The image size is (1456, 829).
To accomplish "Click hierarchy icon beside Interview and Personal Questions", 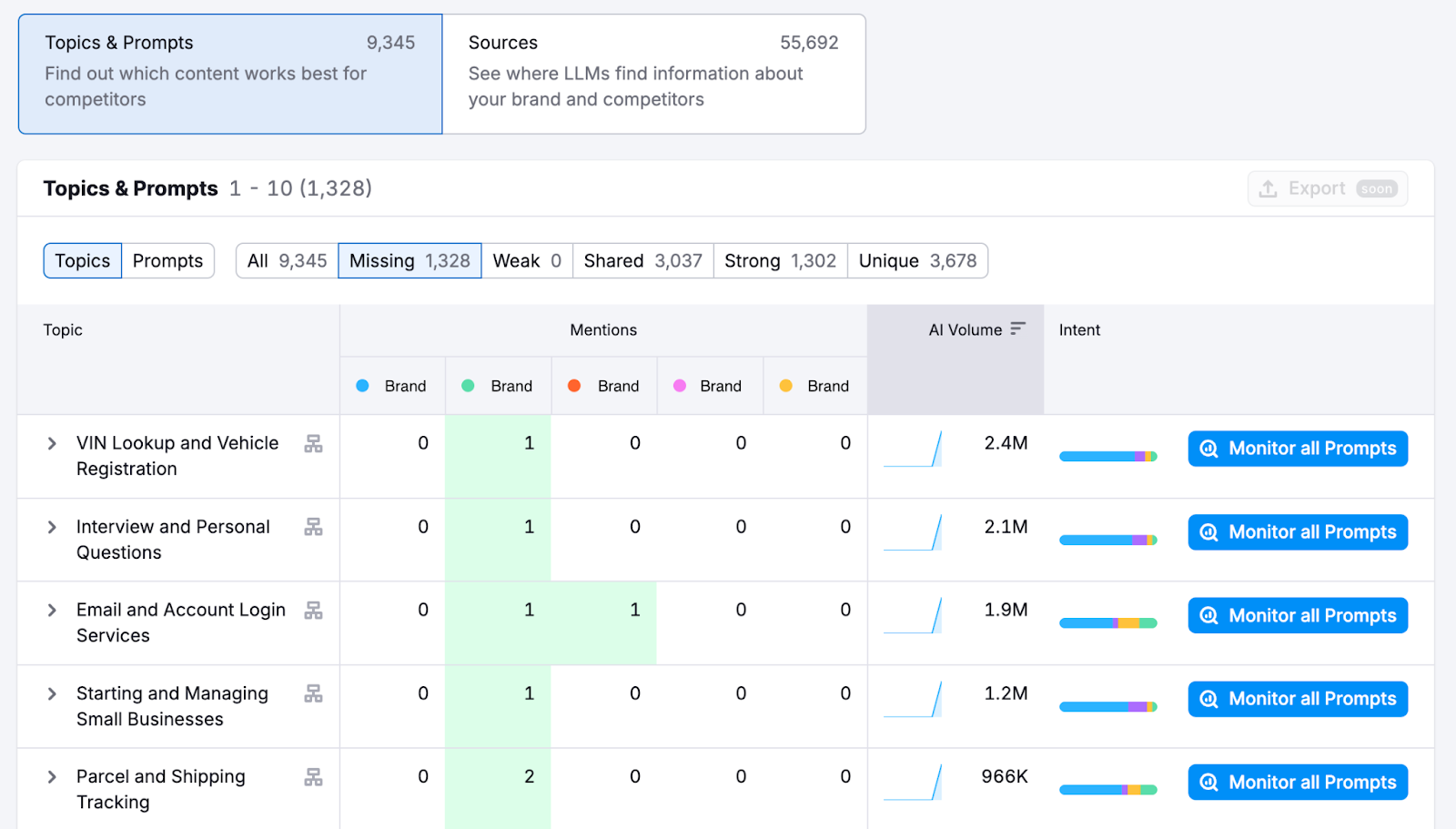I will click(x=313, y=527).
